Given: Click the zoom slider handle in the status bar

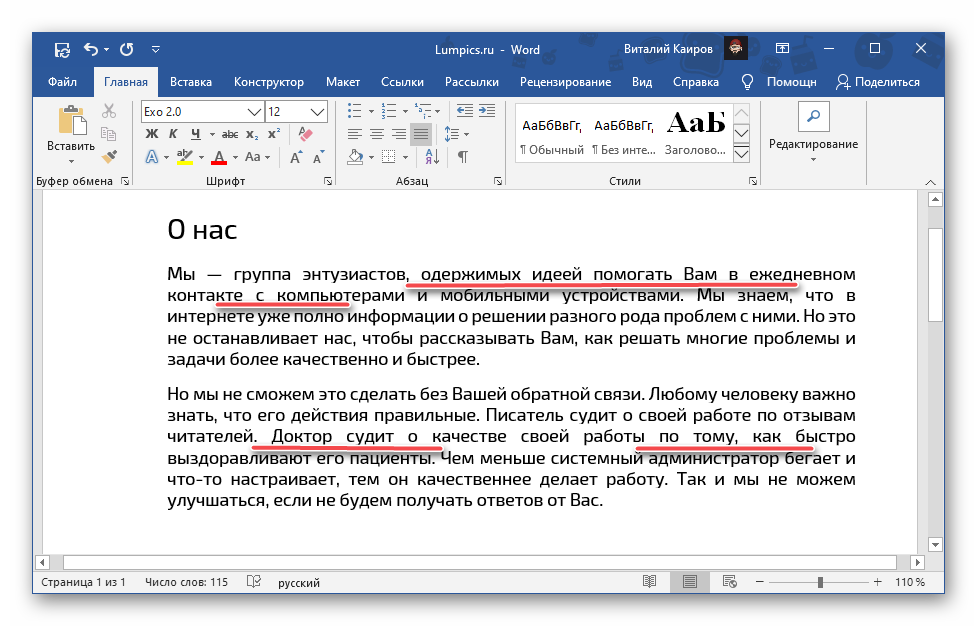Looking at the screenshot, I should tap(820, 582).
